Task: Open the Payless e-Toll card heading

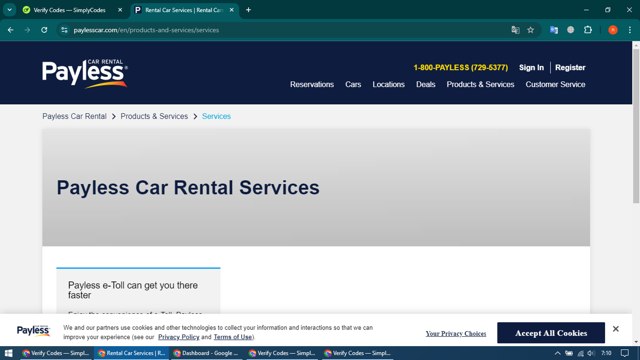Action: (x=133, y=290)
